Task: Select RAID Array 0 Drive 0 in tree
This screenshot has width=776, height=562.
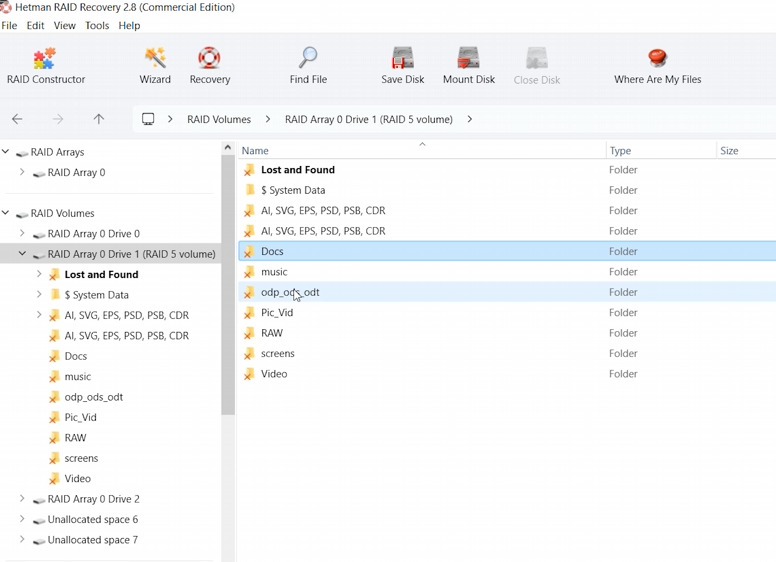Action: pos(94,234)
